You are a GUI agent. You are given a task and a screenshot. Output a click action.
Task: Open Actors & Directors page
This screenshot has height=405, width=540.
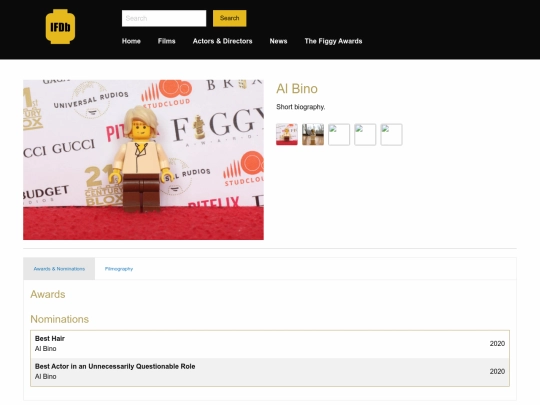click(x=222, y=41)
